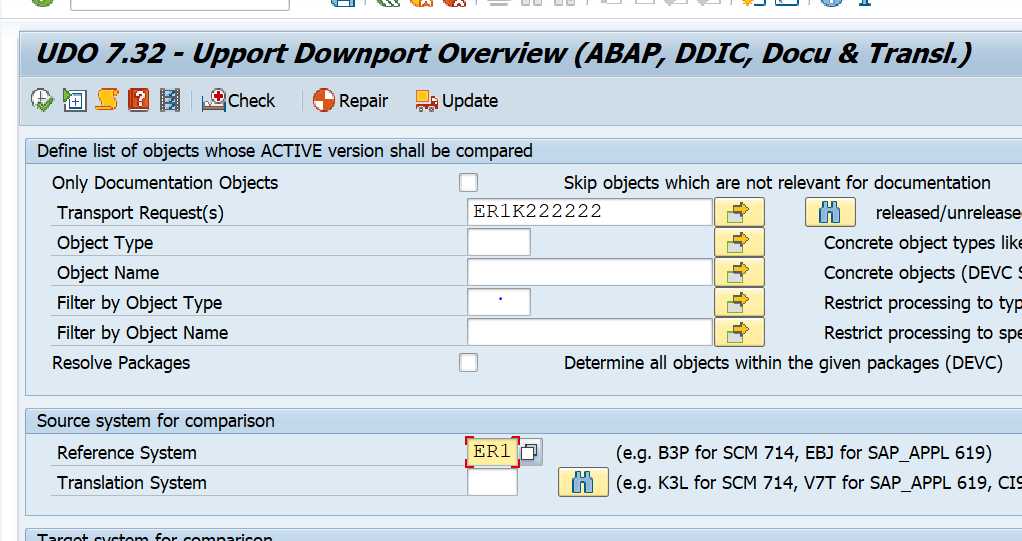Image resolution: width=1022 pixels, height=541 pixels.
Task: Enable Only Documentation Objects checkbox
Action: [468, 183]
